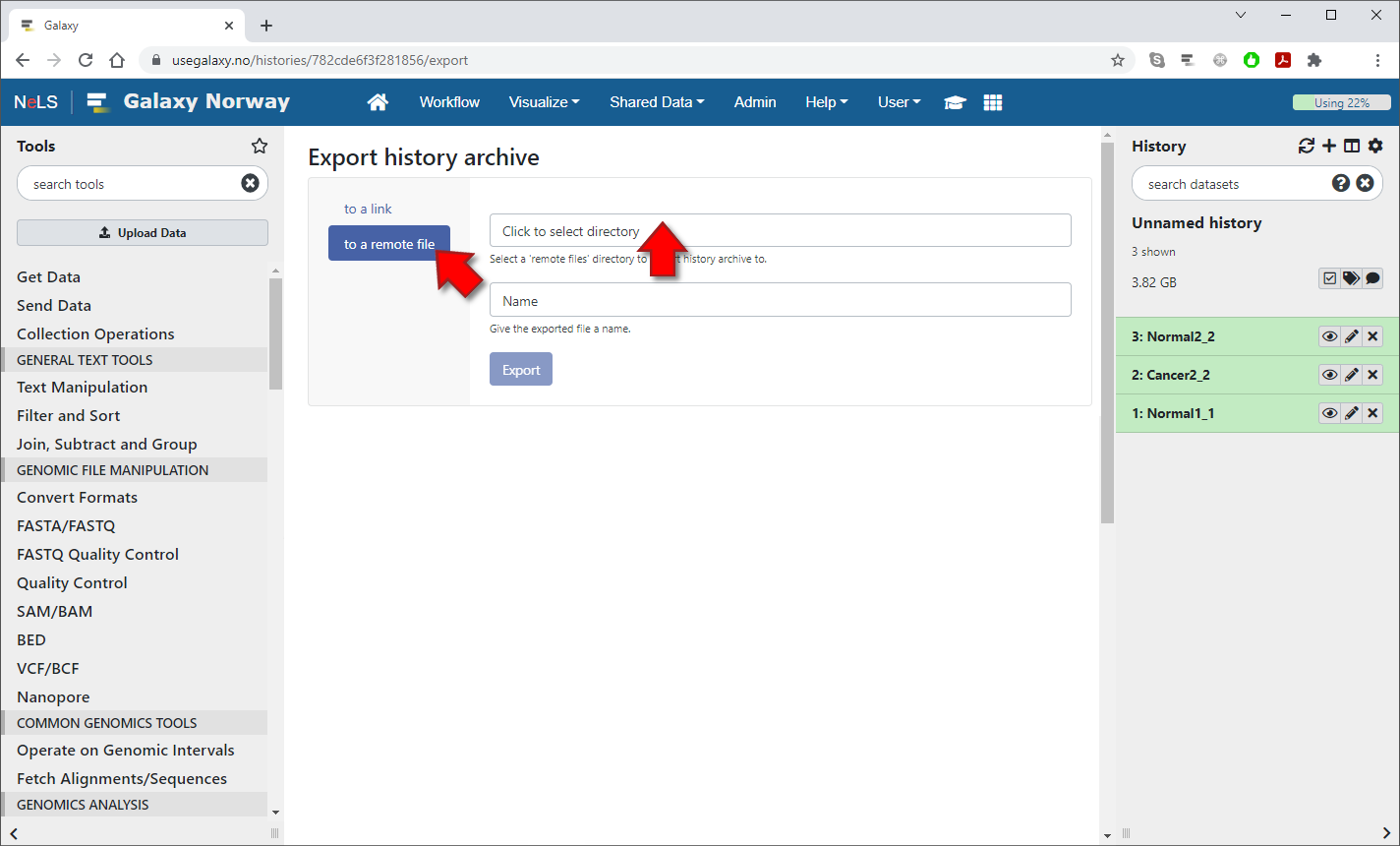
Task: Click the select directory input field
Action: pos(780,231)
